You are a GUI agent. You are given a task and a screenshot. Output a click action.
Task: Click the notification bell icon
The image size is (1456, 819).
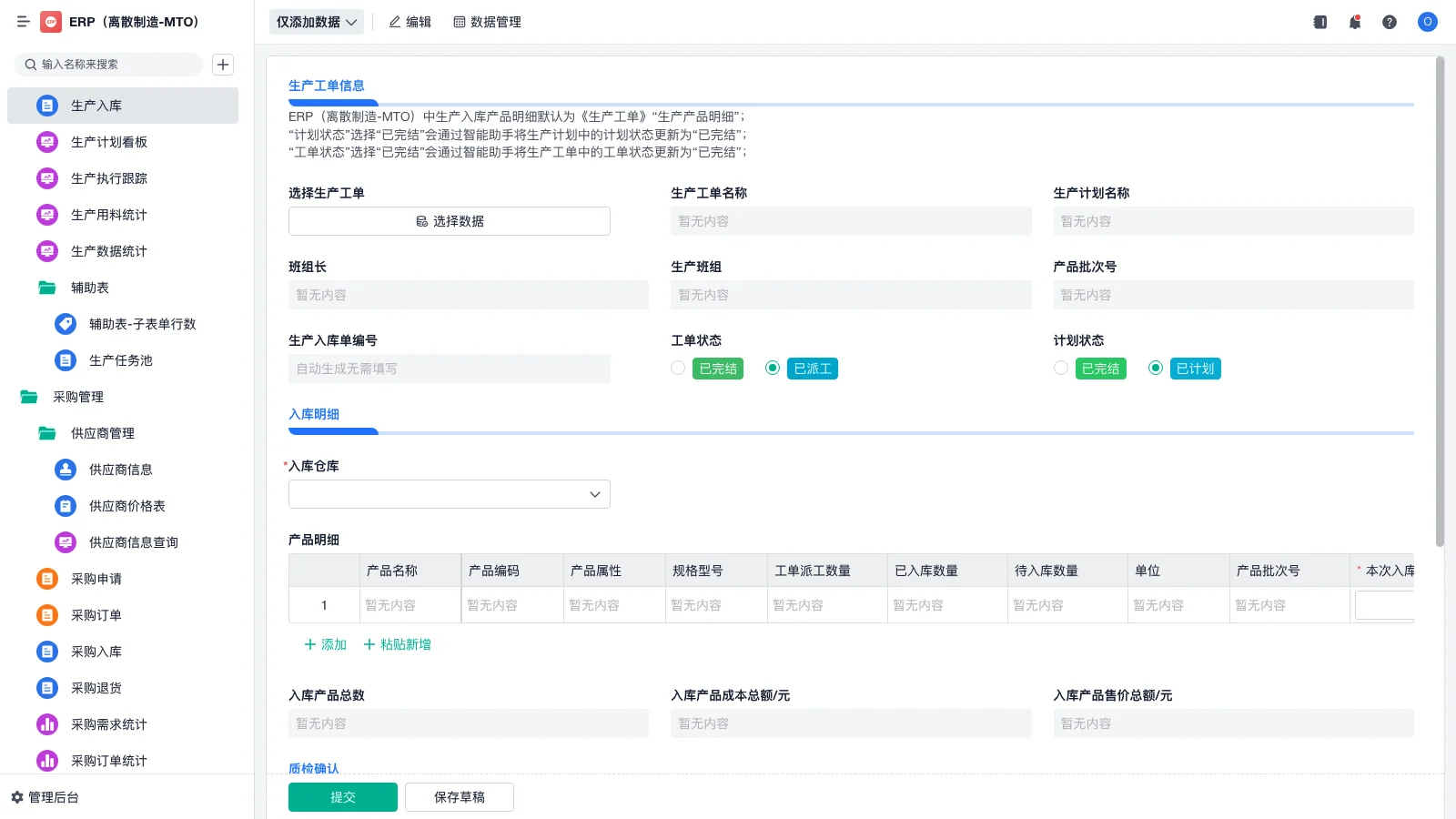[x=1354, y=22]
